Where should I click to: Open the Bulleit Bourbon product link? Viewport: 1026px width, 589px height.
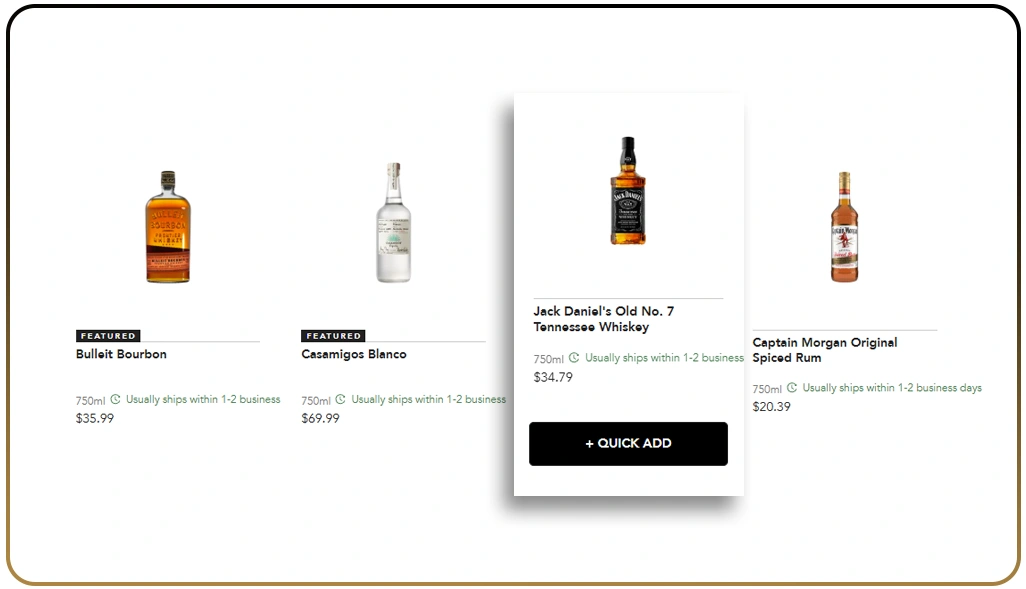pyautogui.click(x=120, y=354)
